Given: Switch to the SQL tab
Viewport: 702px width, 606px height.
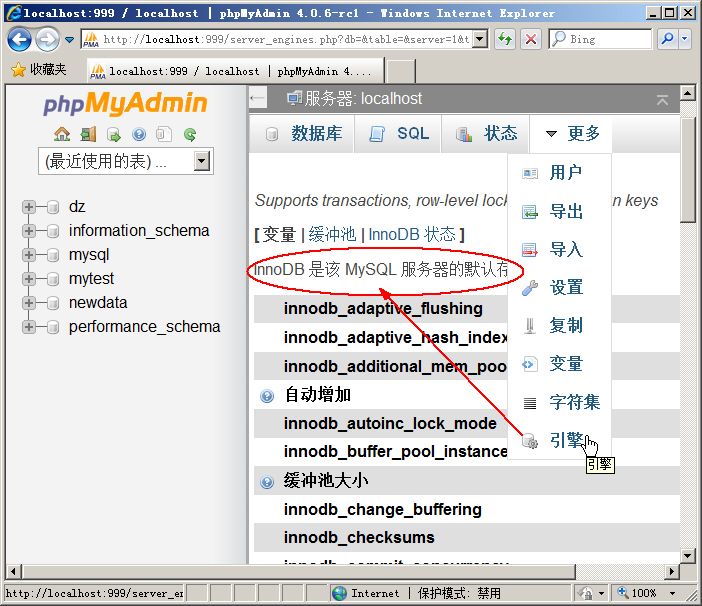Looking at the screenshot, I should 399,134.
